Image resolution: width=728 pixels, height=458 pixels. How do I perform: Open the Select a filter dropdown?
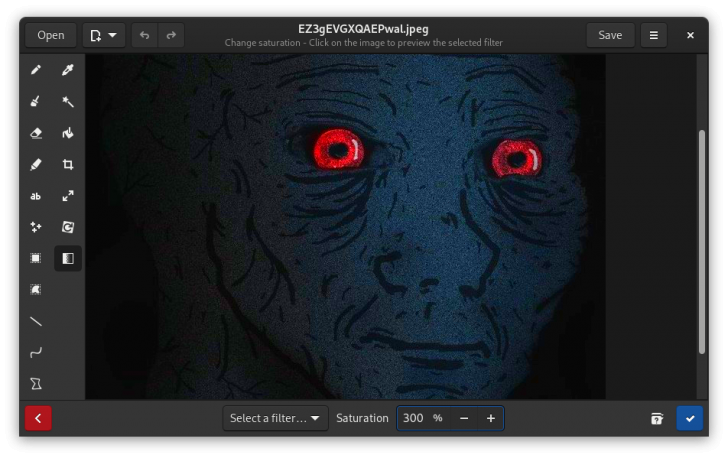275,419
